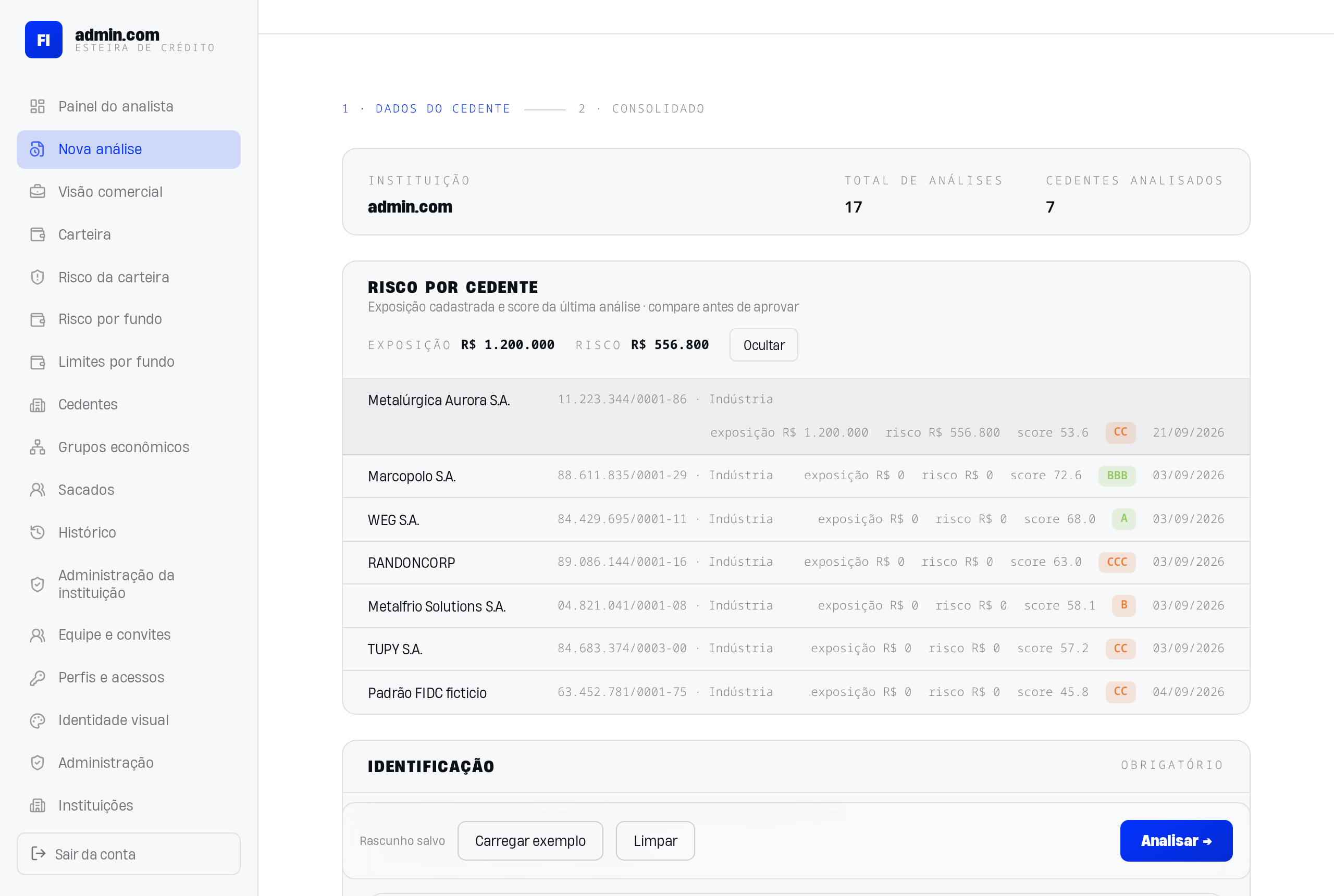The image size is (1334, 896).
Task: Click the Identidade visual palette icon
Action: coord(37,720)
